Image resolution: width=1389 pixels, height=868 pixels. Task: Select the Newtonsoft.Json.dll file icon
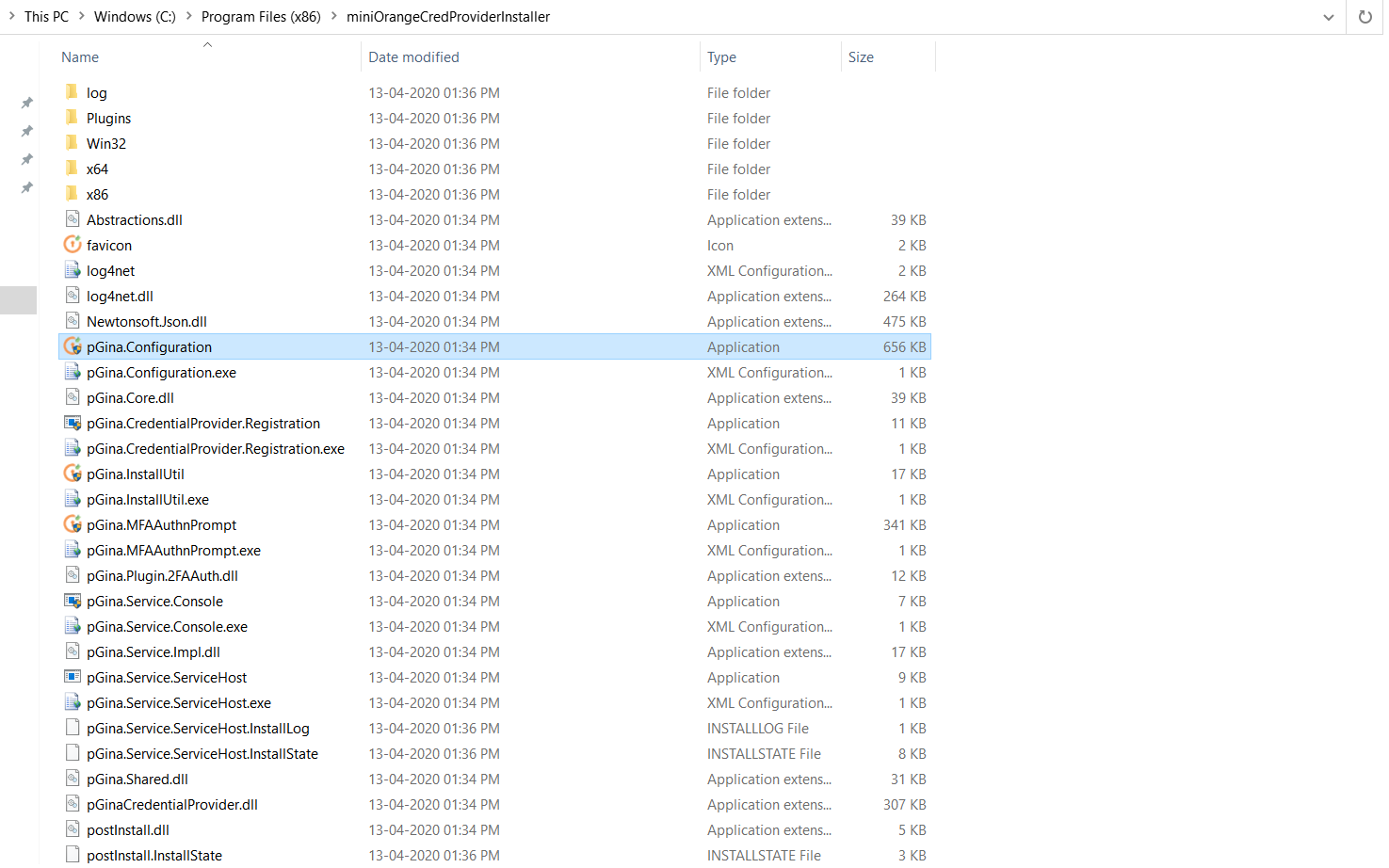[x=73, y=321]
